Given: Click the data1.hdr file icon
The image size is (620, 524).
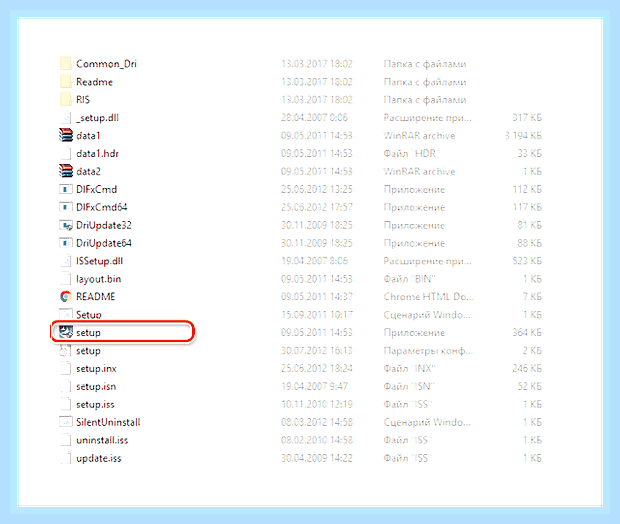Looking at the screenshot, I should [66, 153].
